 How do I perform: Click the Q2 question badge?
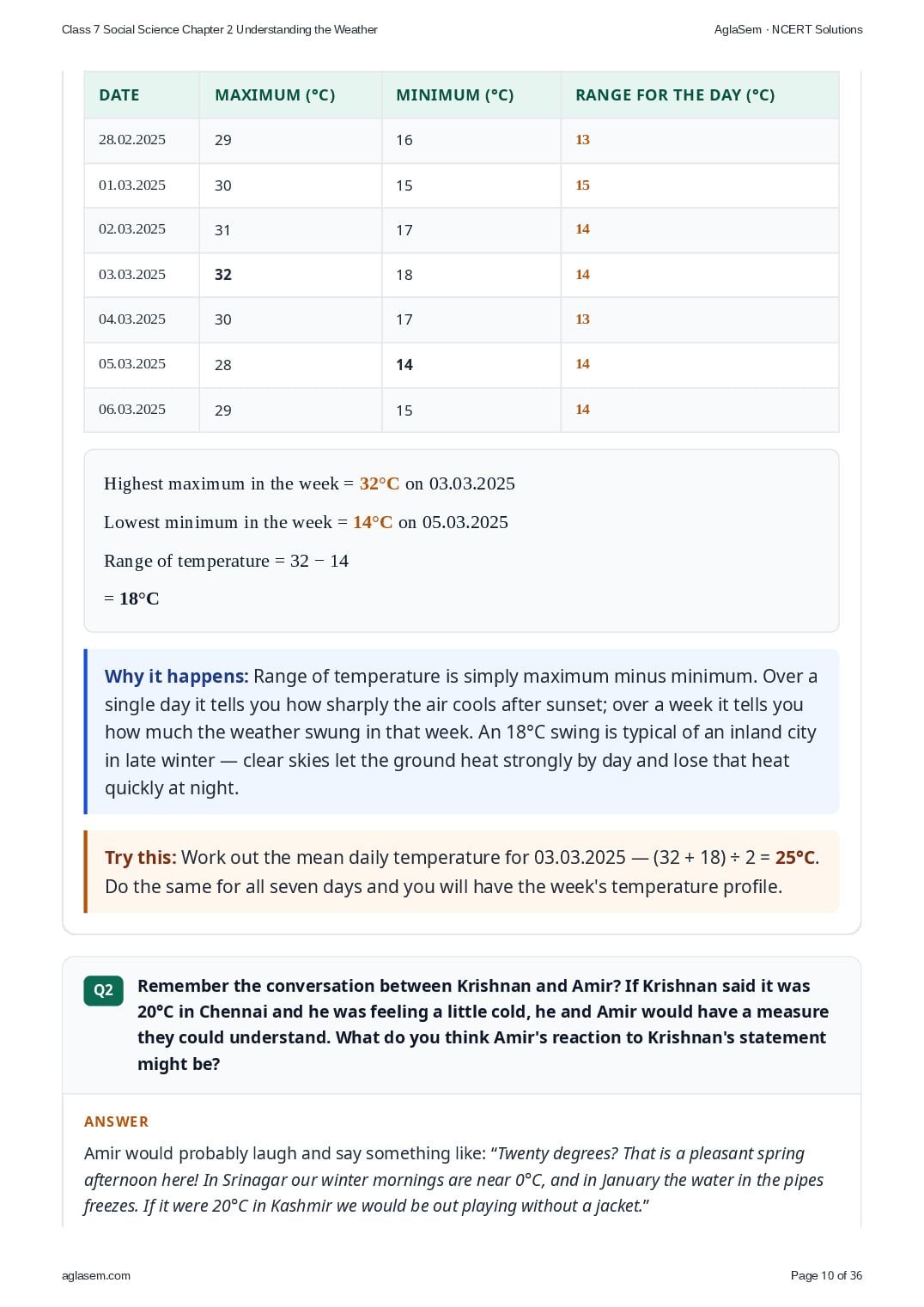pos(103,990)
